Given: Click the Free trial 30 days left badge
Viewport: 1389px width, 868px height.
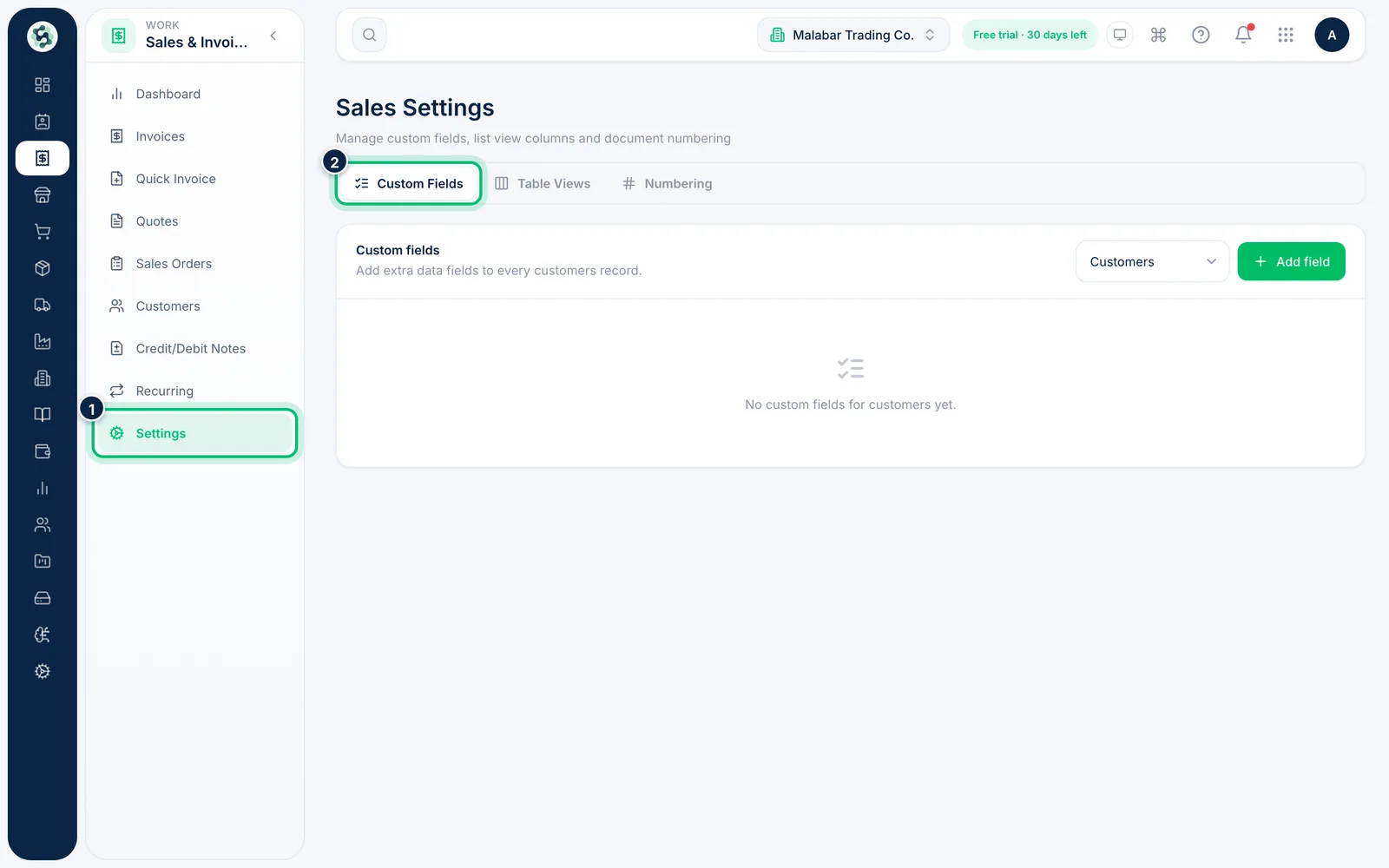Looking at the screenshot, I should 1030,35.
